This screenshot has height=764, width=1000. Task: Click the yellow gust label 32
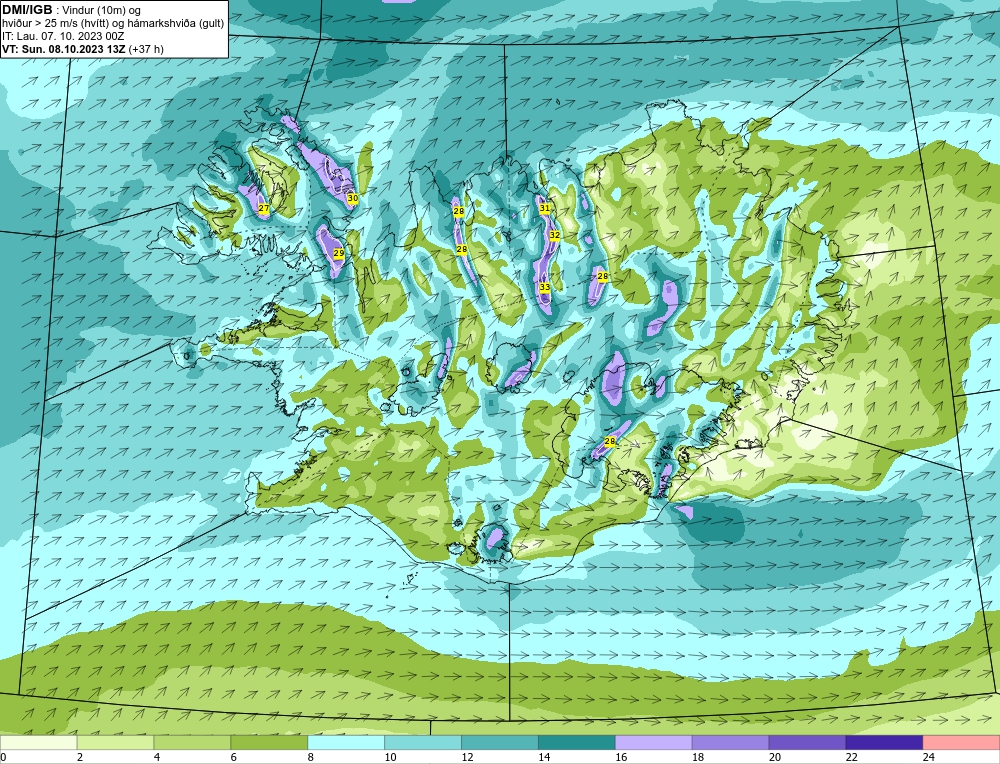pos(555,235)
